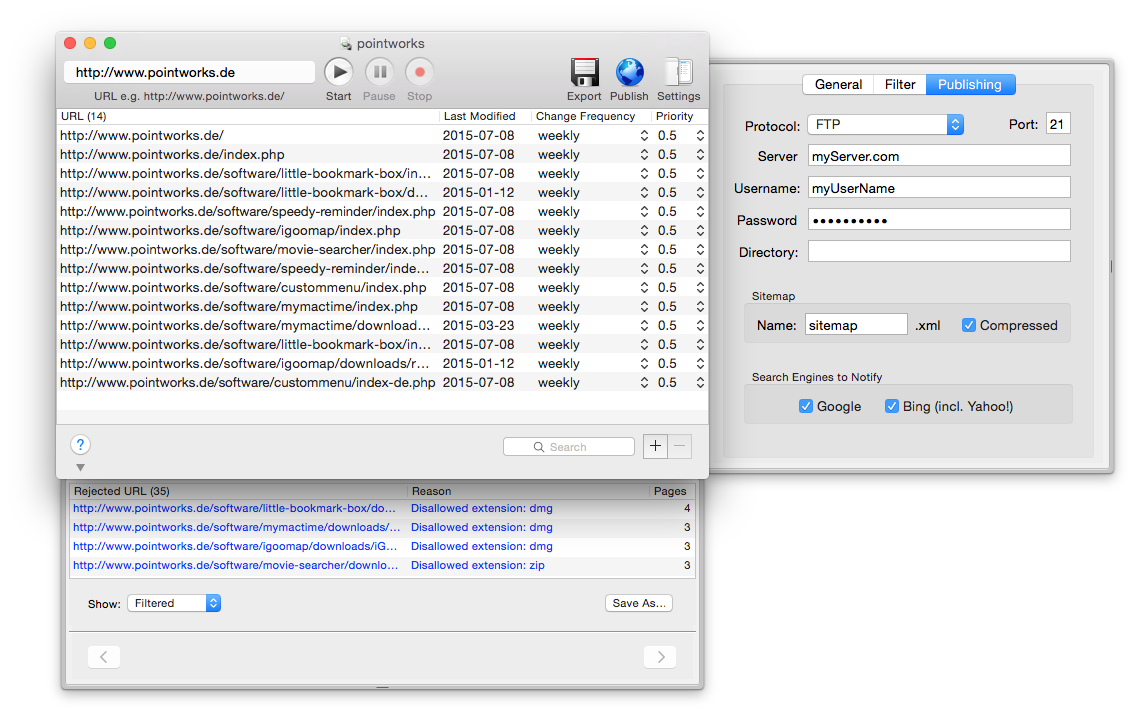The height and width of the screenshot is (711, 1131).
Task: Collapse the rejected URL drawer triangle
Action: pyautogui.click(x=80, y=467)
